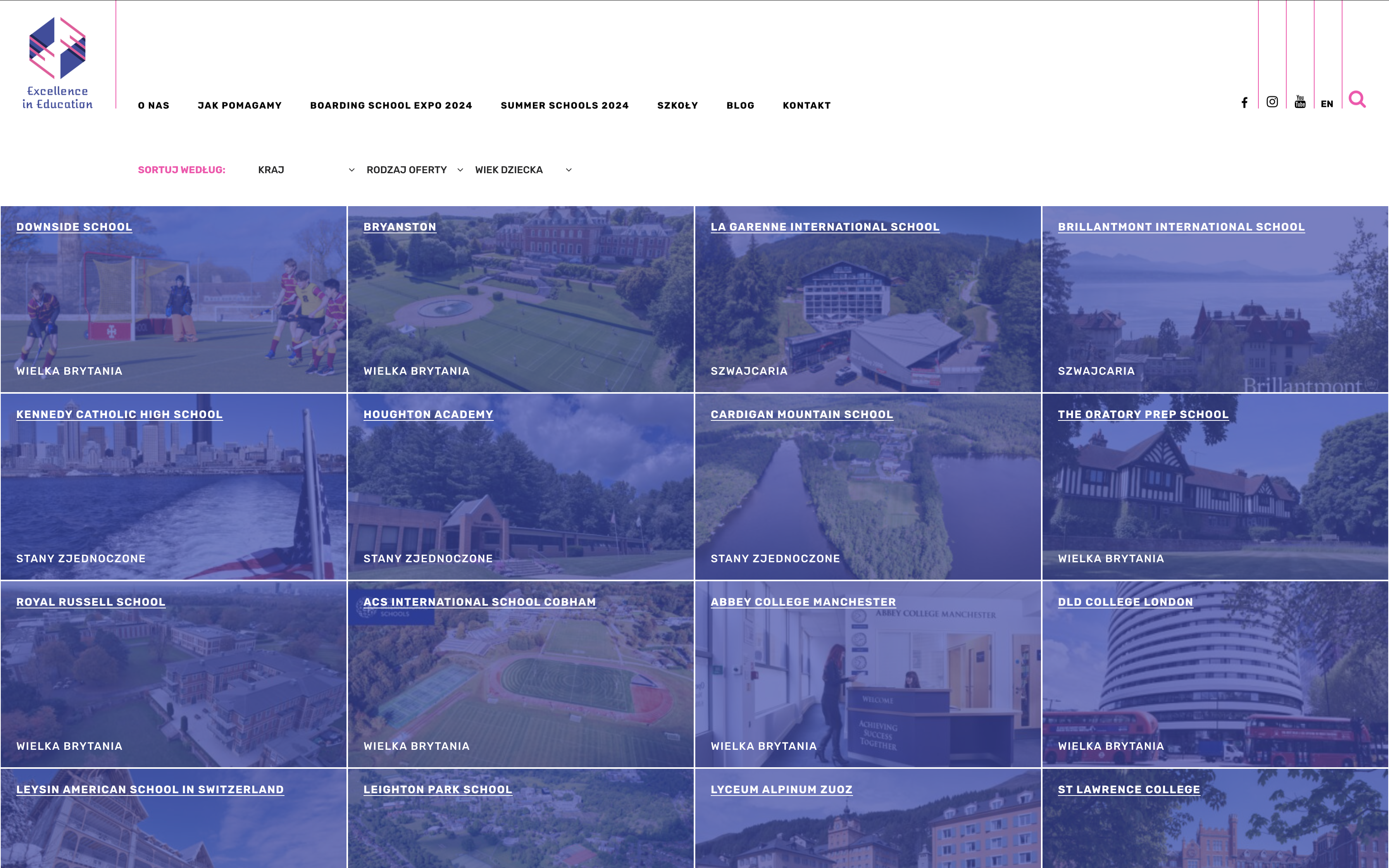Expand the WIEK DZIECKA dropdown
Image resolution: width=1389 pixels, height=868 pixels.
coord(524,170)
